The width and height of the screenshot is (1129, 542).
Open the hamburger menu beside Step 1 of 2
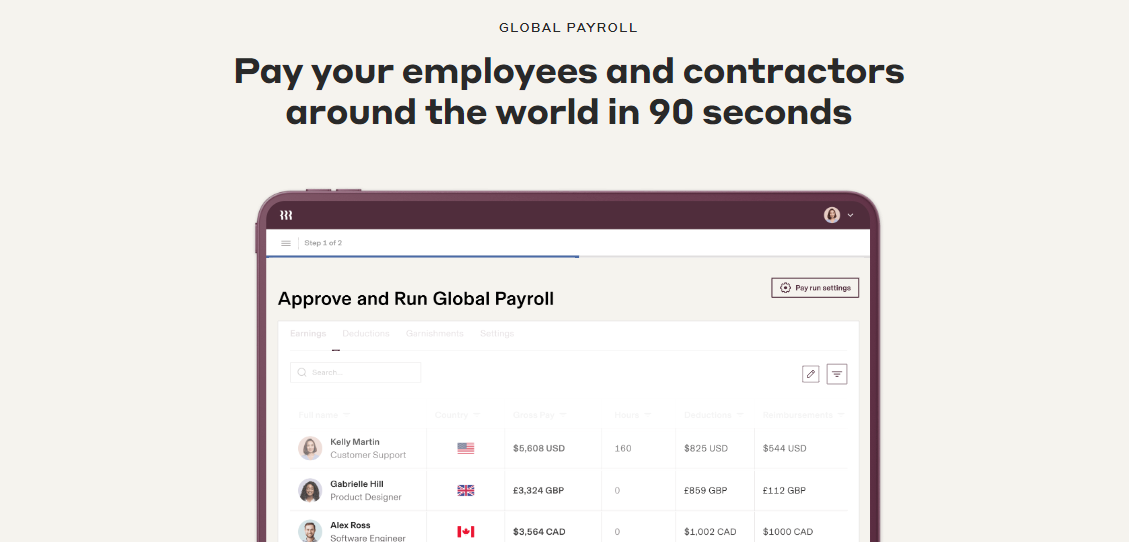286,243
